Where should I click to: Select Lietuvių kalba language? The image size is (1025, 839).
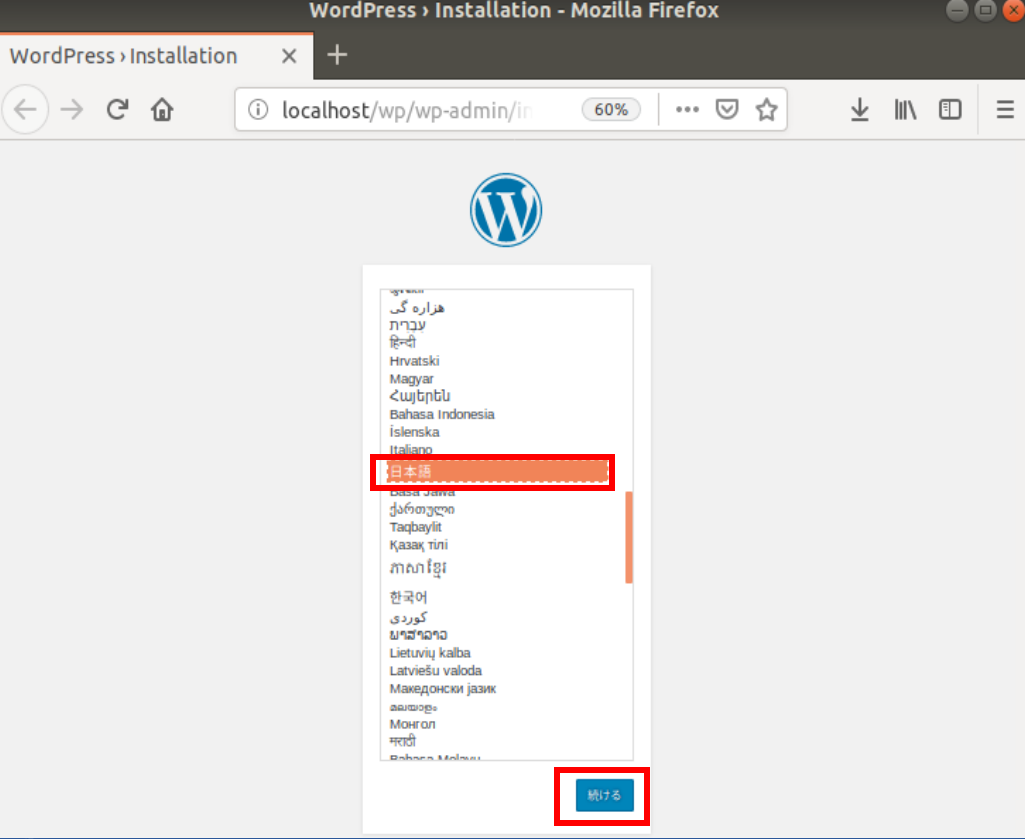429,653
